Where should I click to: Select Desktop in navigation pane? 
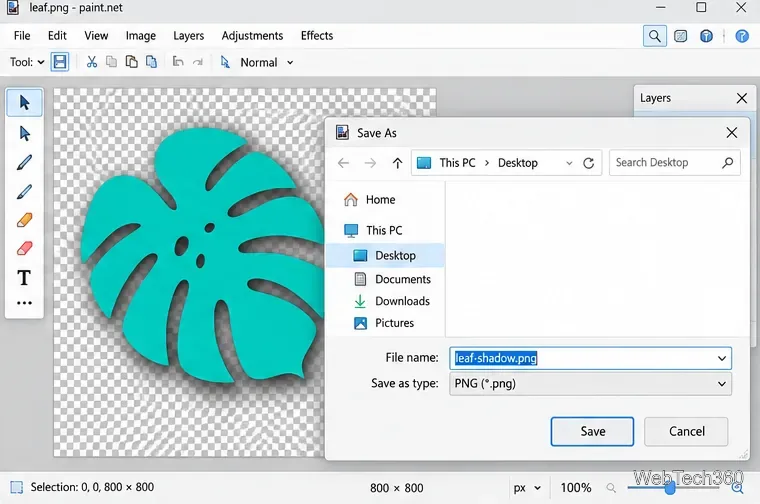[386, 255]
